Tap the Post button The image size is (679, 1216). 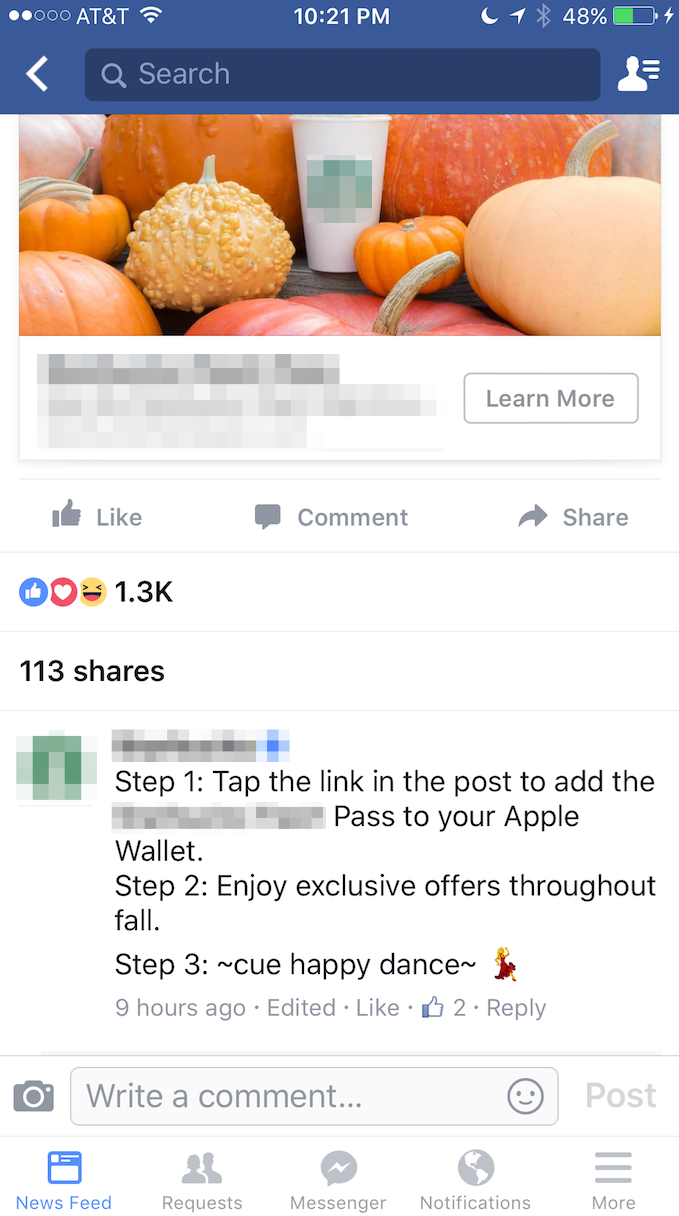621,1096
